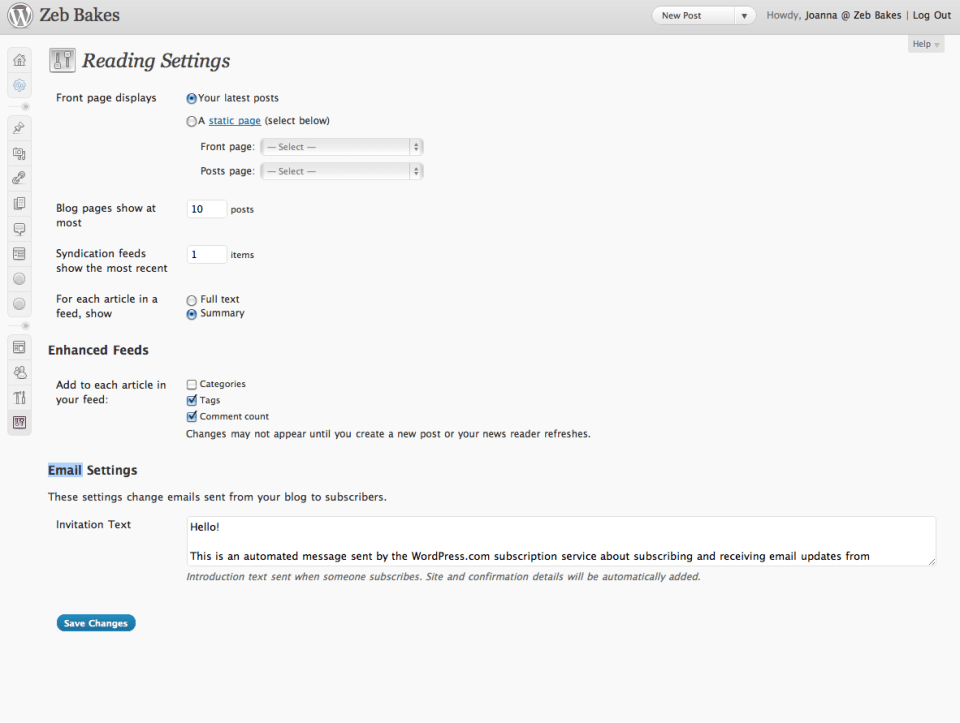Screen dimensions: 960x723
Task: Click the WordPress logo icon
Action: coord(19,16)
